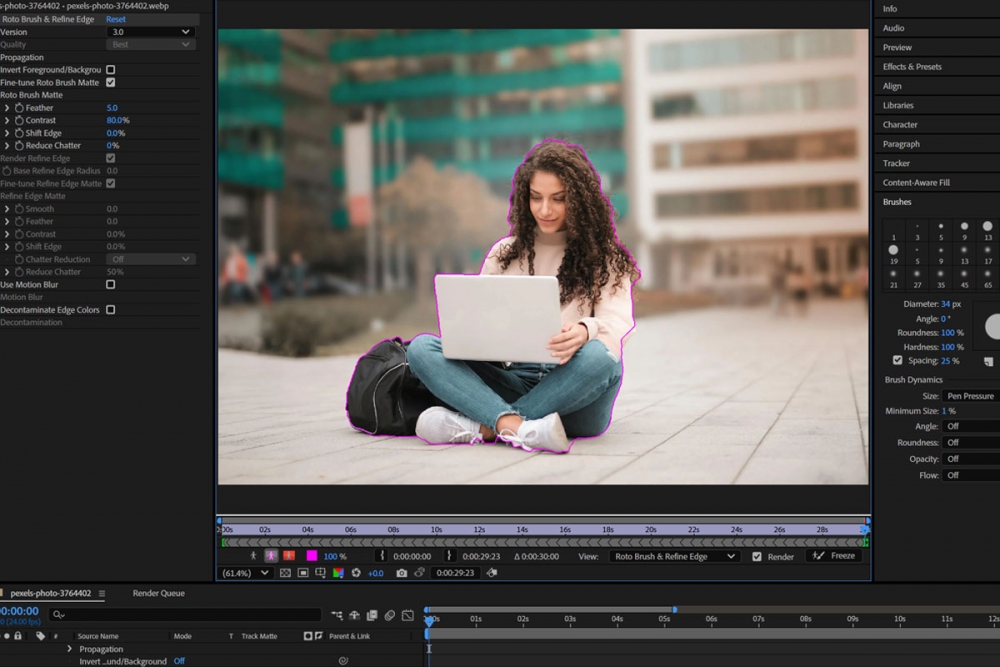The width and height of the screenshot is (1000, 667).
Task: Click the magenta overlay color swatch
Action: click(312, 556)
